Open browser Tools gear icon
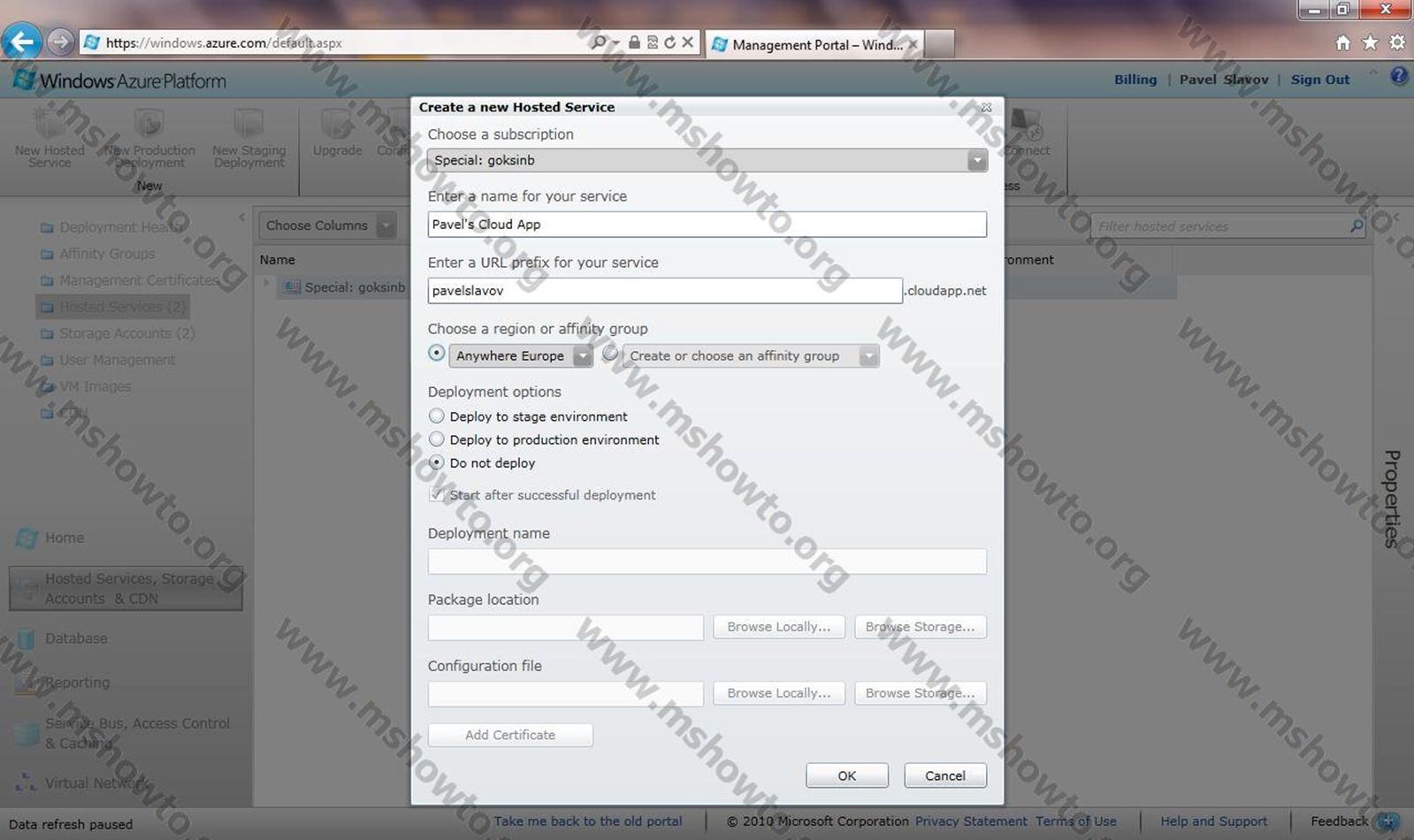 pos(1397,42)
